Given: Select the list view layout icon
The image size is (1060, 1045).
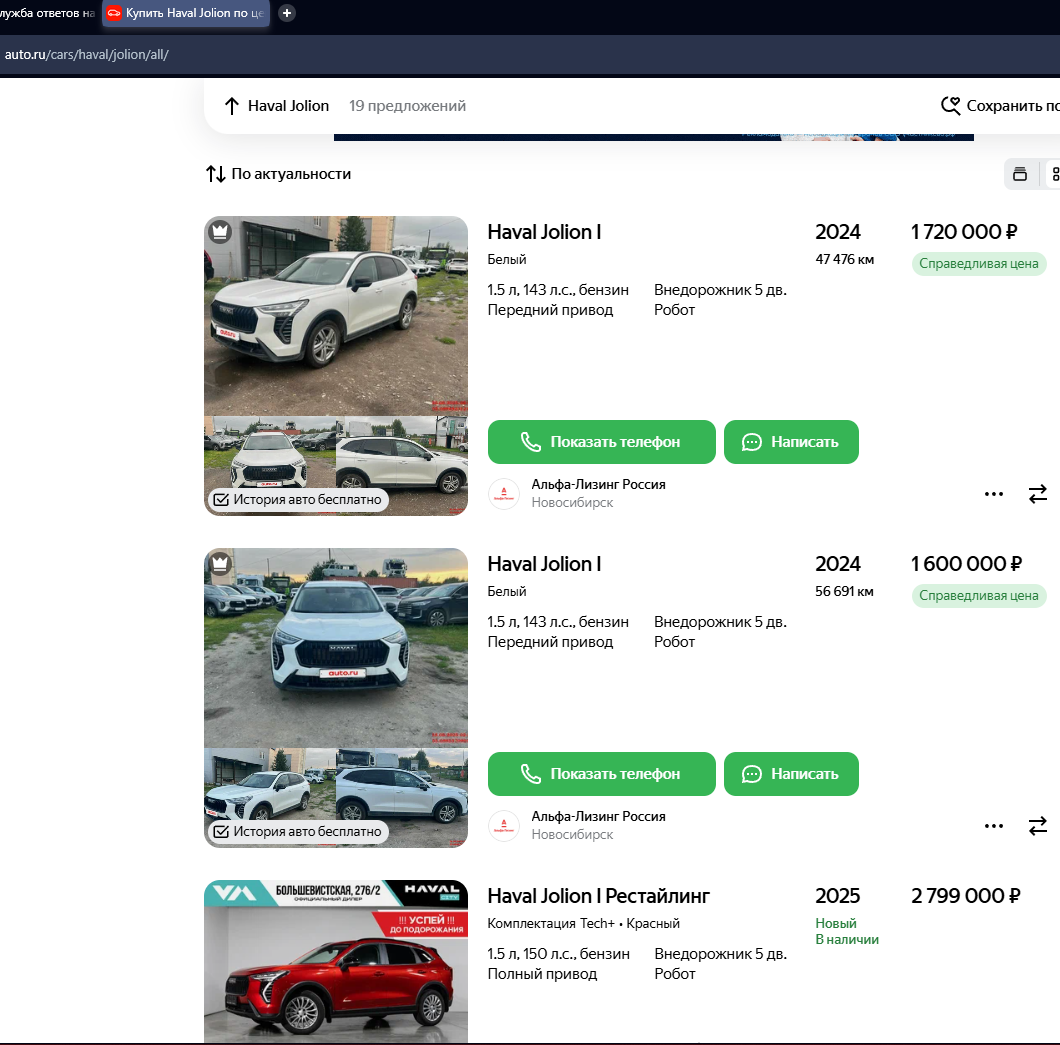Looking at the screenshot, I should 1020,174.
